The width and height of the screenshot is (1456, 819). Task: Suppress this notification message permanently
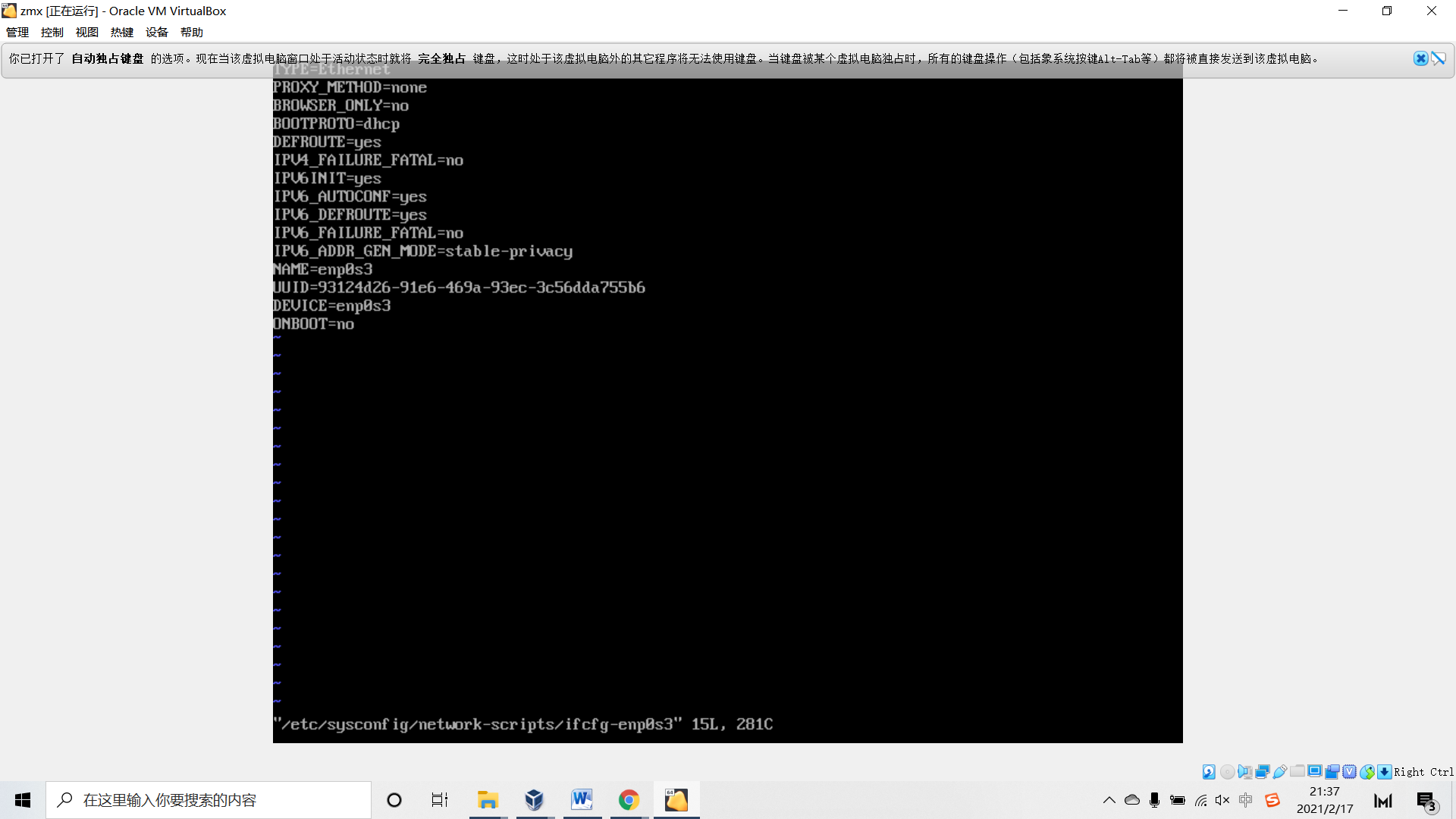pyautogui.click(x=1439, y=58)
